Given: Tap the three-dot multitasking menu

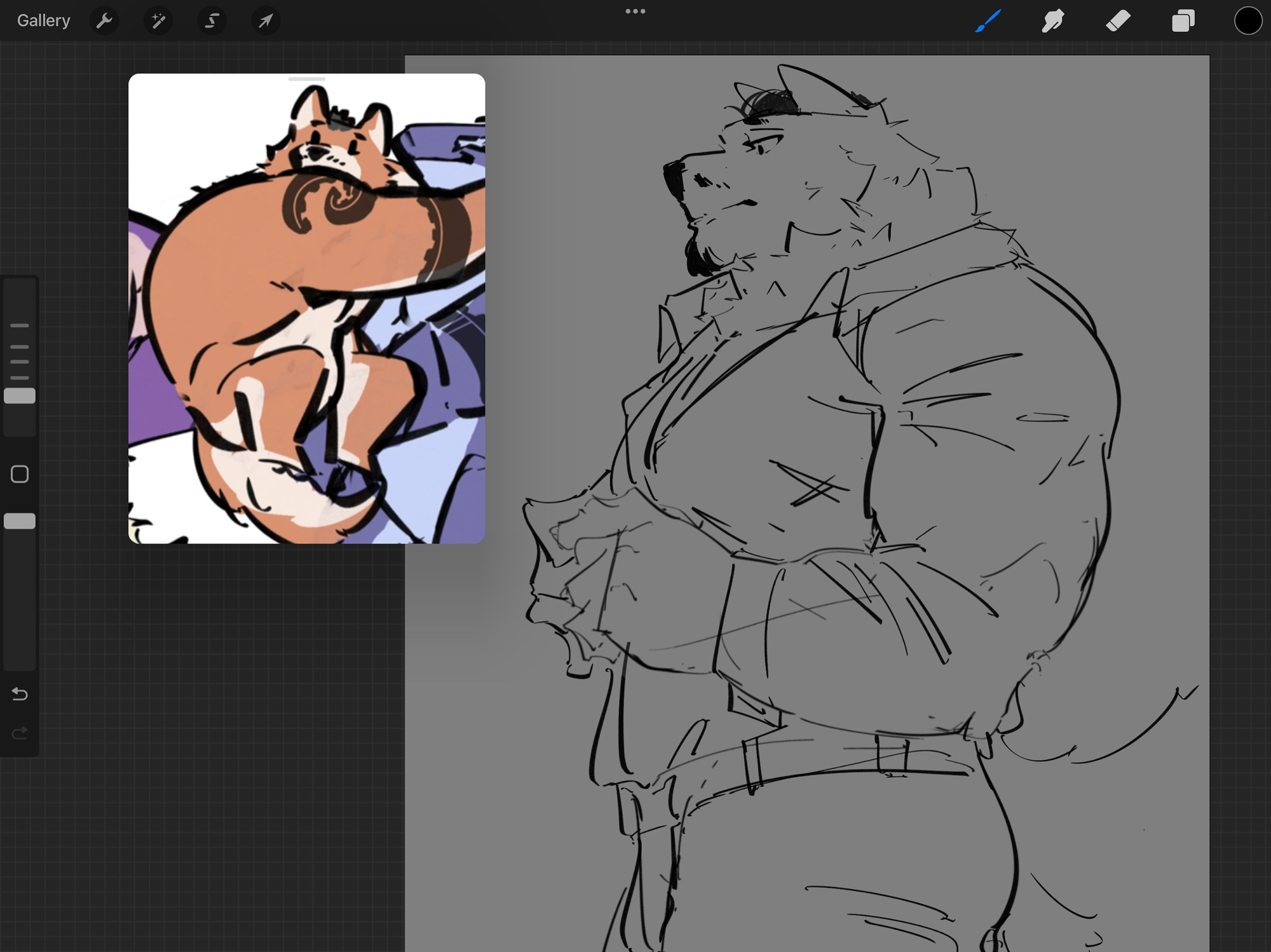Looking at the screenshot, I should [x=635, y=11].
